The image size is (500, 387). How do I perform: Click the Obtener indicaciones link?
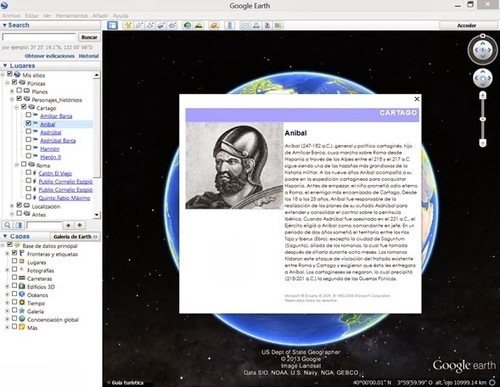(x=50, y=56)
